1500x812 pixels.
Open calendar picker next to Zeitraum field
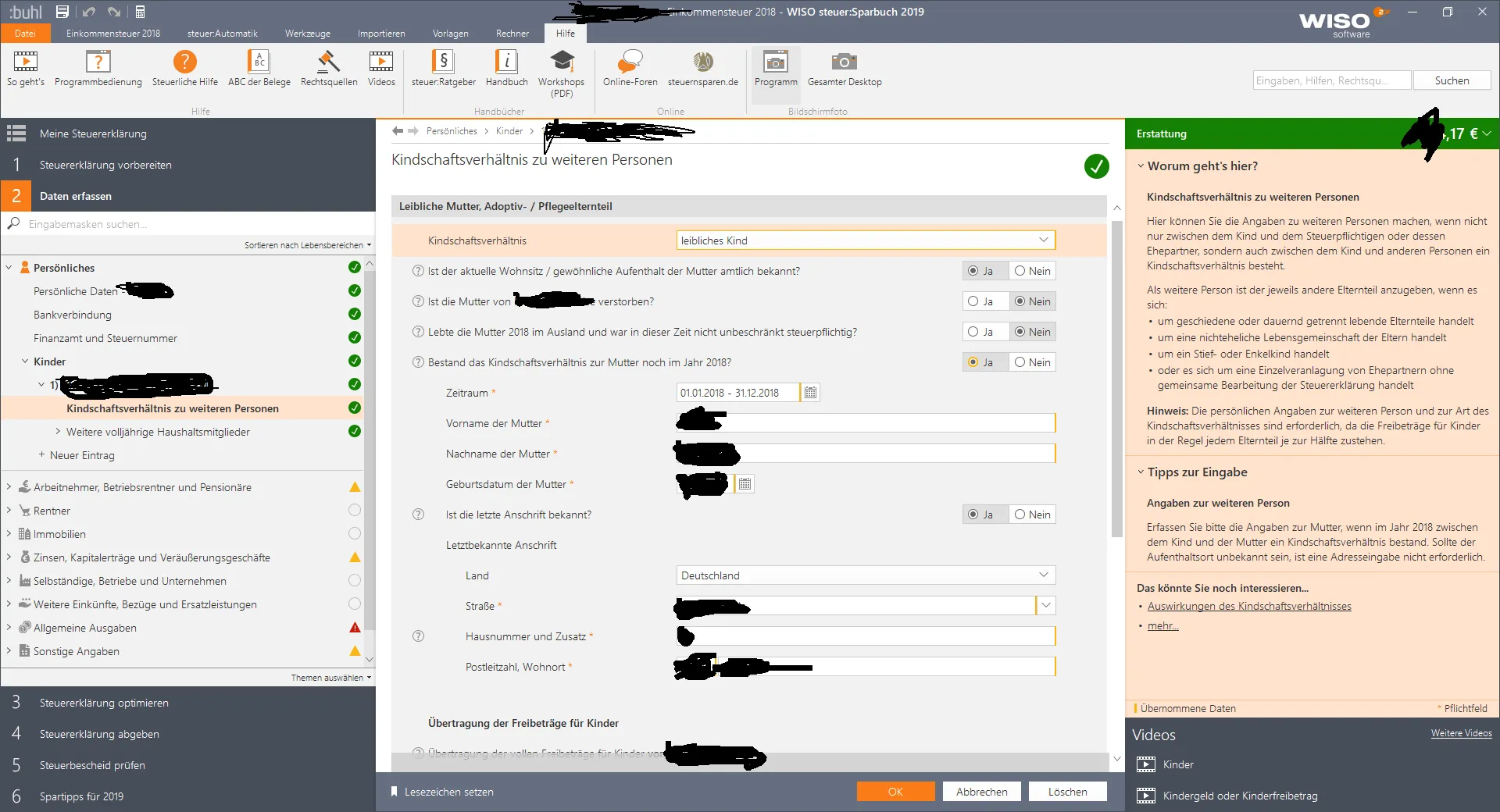click(x=810, y=393)
